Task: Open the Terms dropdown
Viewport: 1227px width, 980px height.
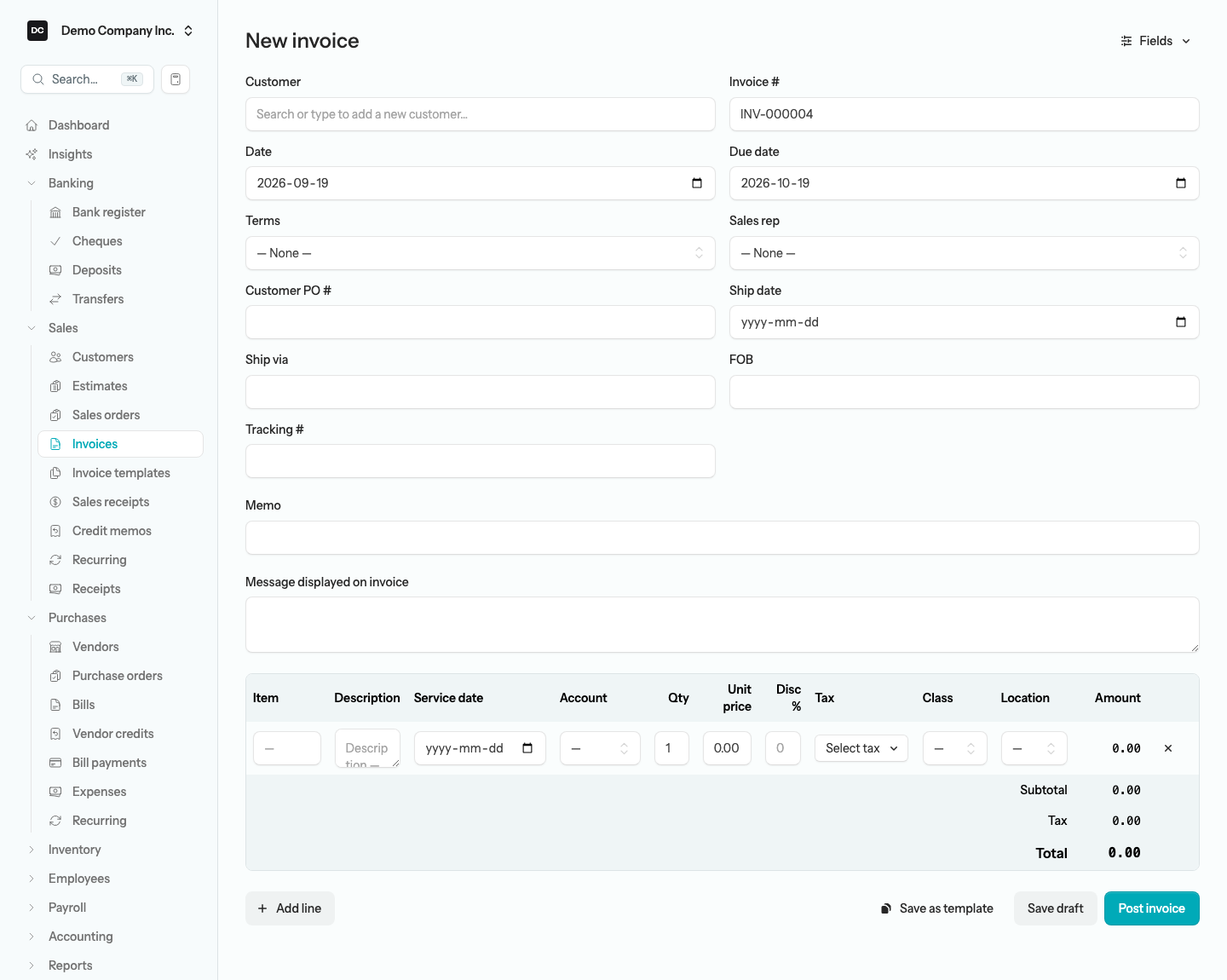Action: (481, 253)
